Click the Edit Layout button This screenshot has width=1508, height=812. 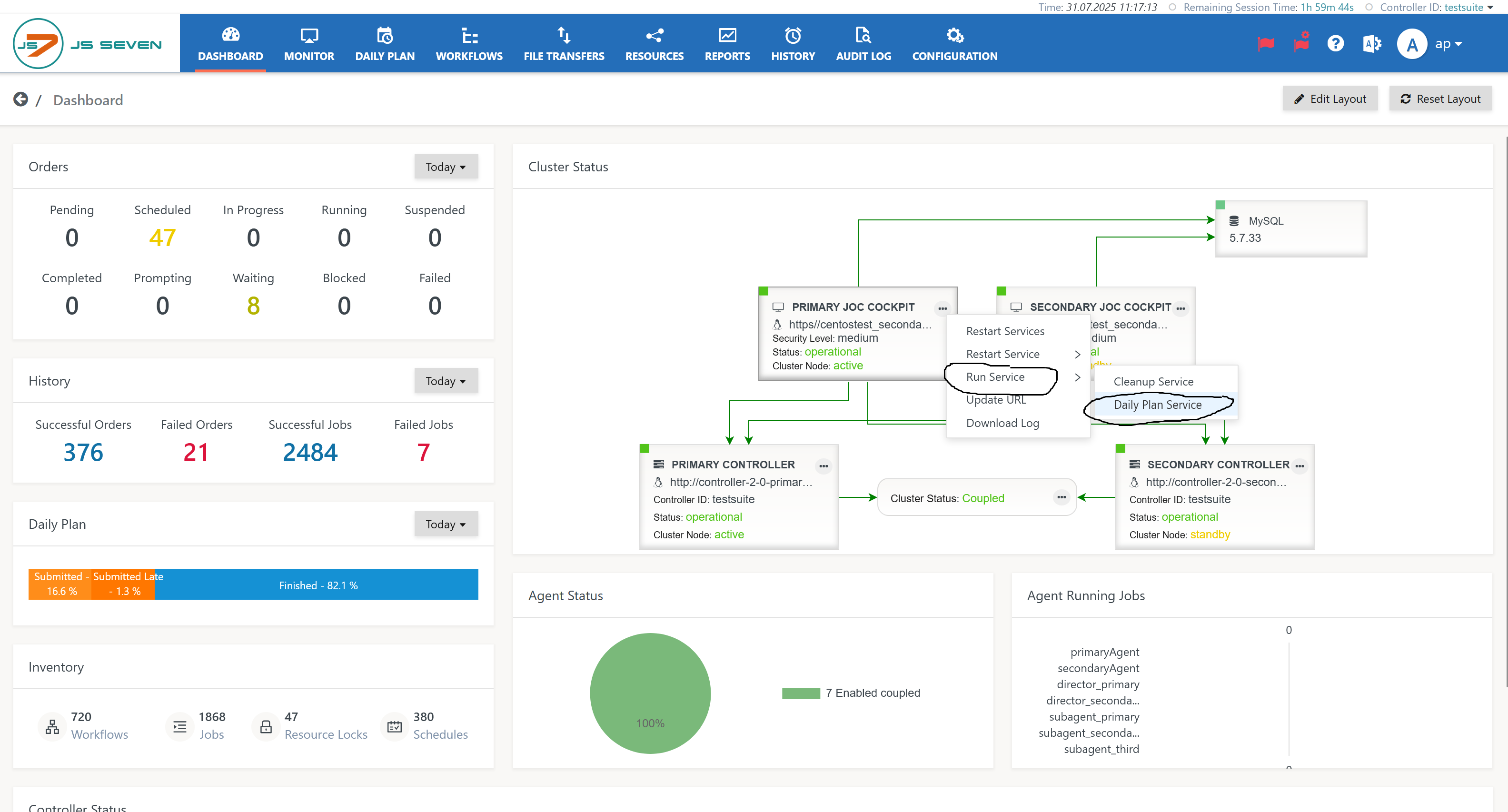1329,99
